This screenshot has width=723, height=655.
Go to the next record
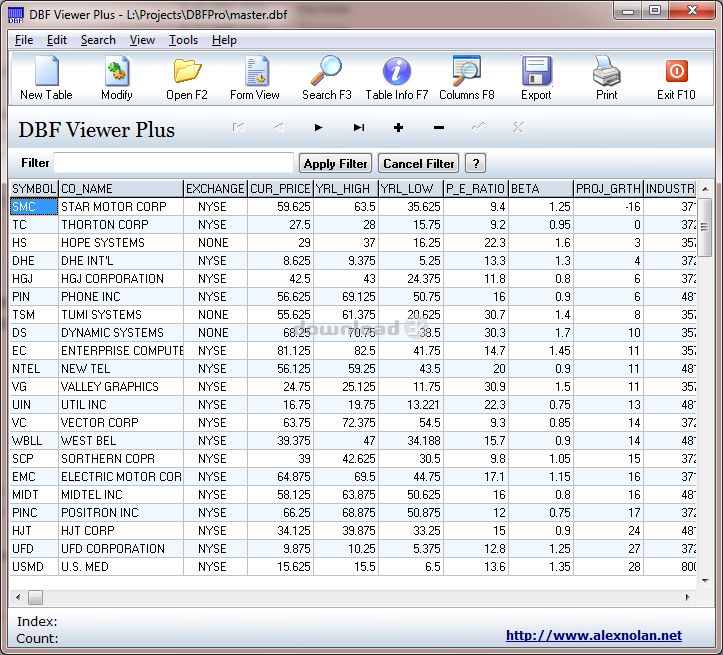coord(319,127)
